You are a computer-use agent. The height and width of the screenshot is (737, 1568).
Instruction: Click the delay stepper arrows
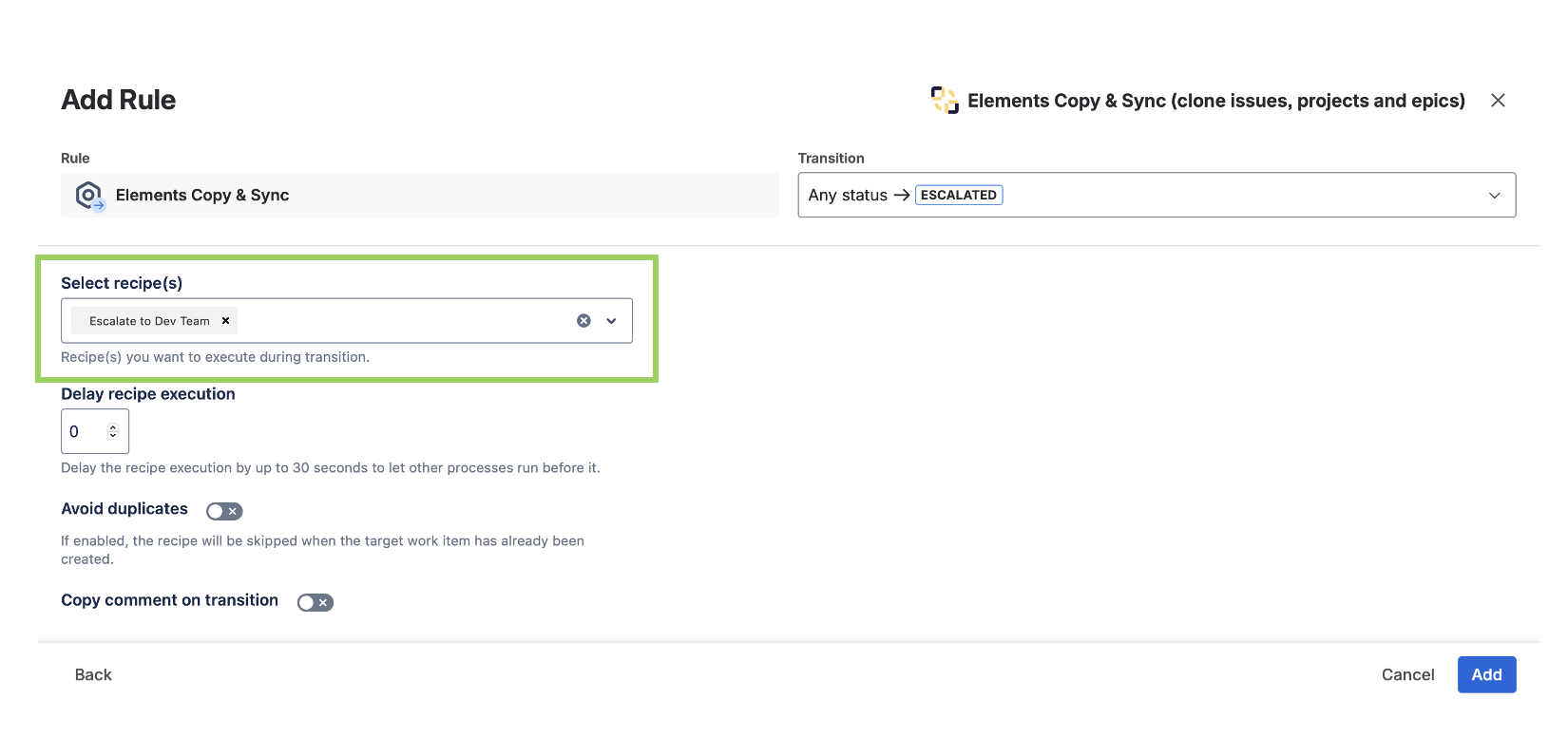(x=113, y=431)
